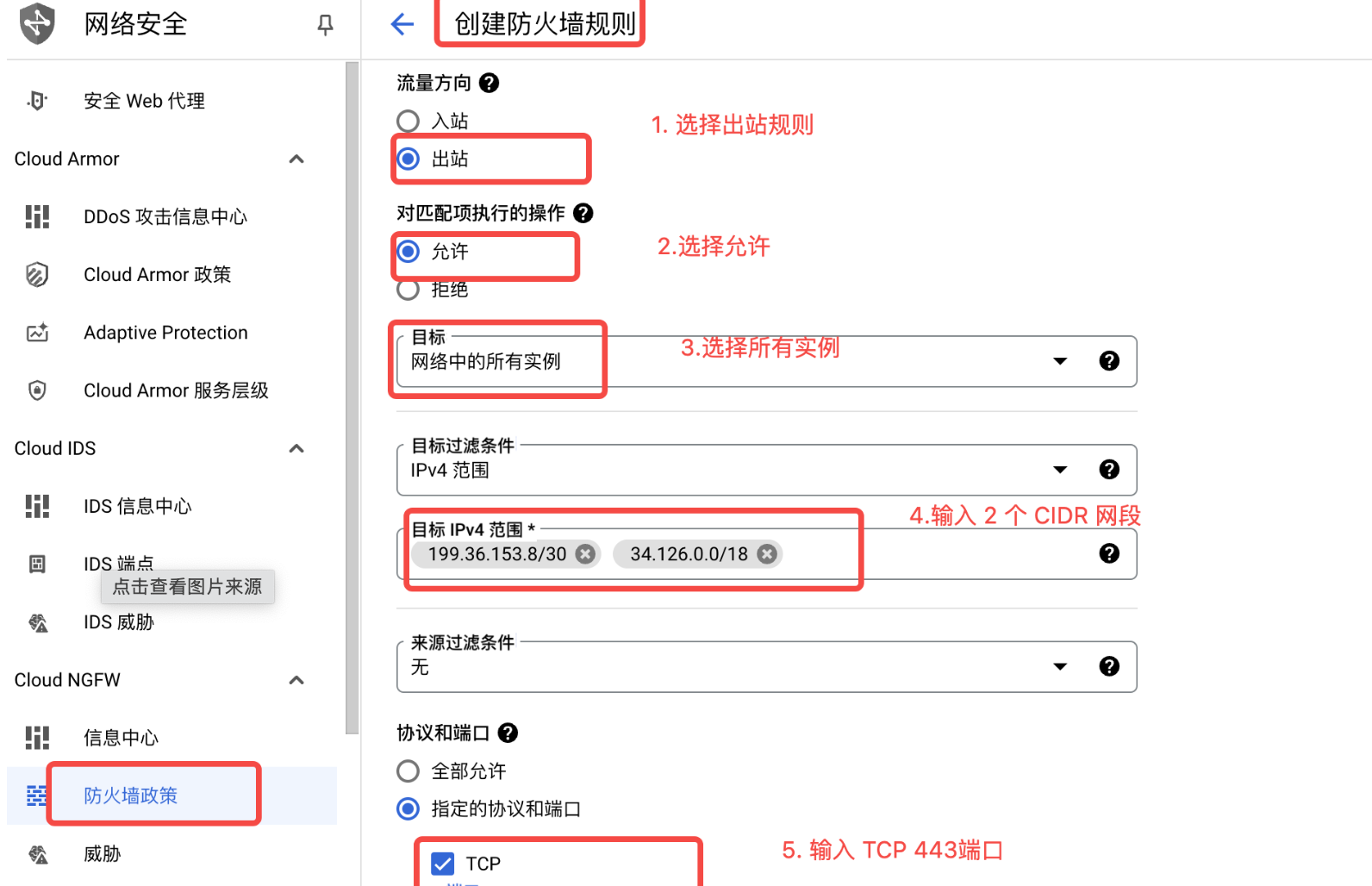Click the Cloud NGFW 信息中心 icon
The height and width of the screenshot is (886, 1372).
(37, 738)
